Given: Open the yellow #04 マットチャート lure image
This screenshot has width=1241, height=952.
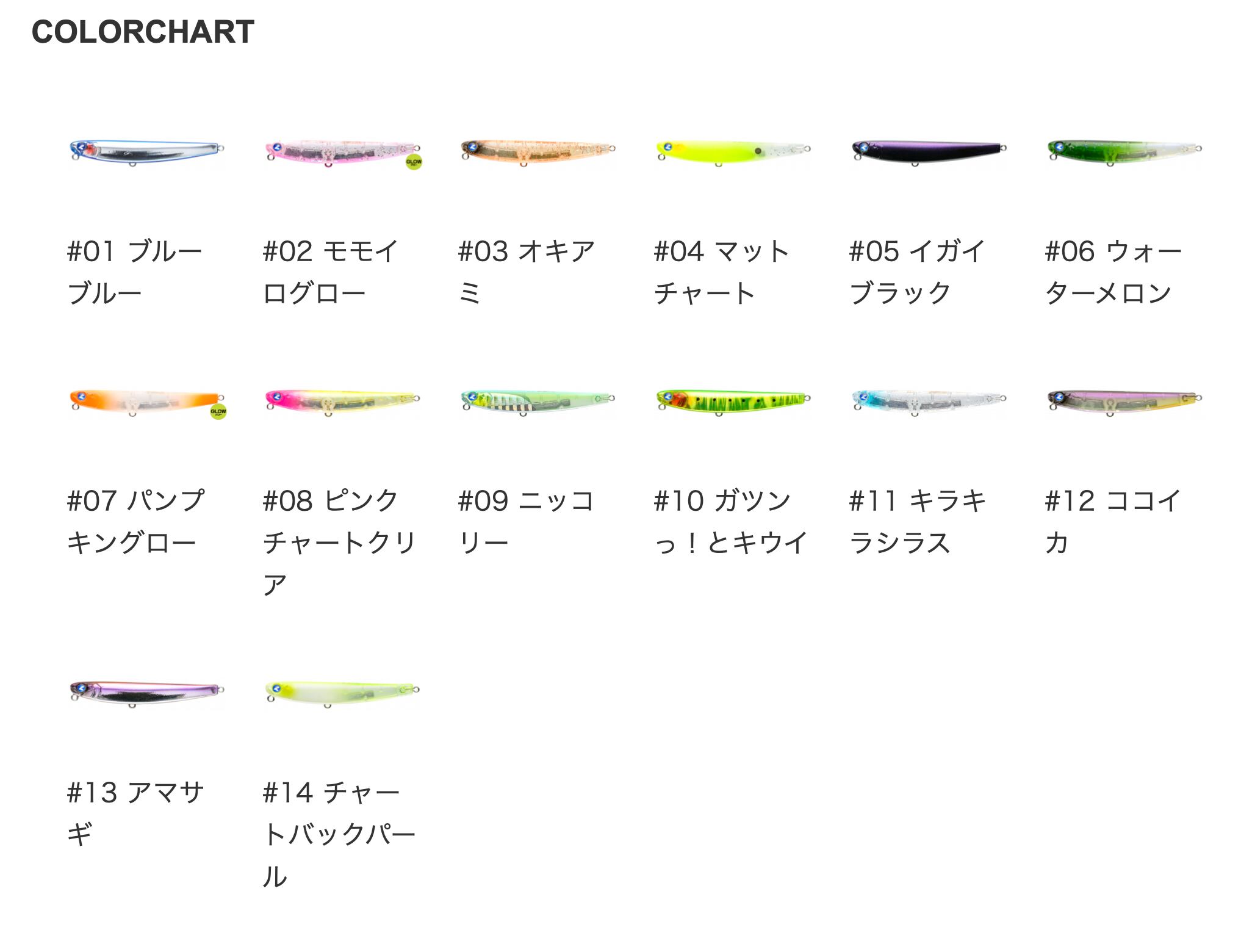Looking at the screenshot, I should pos(732,151).
